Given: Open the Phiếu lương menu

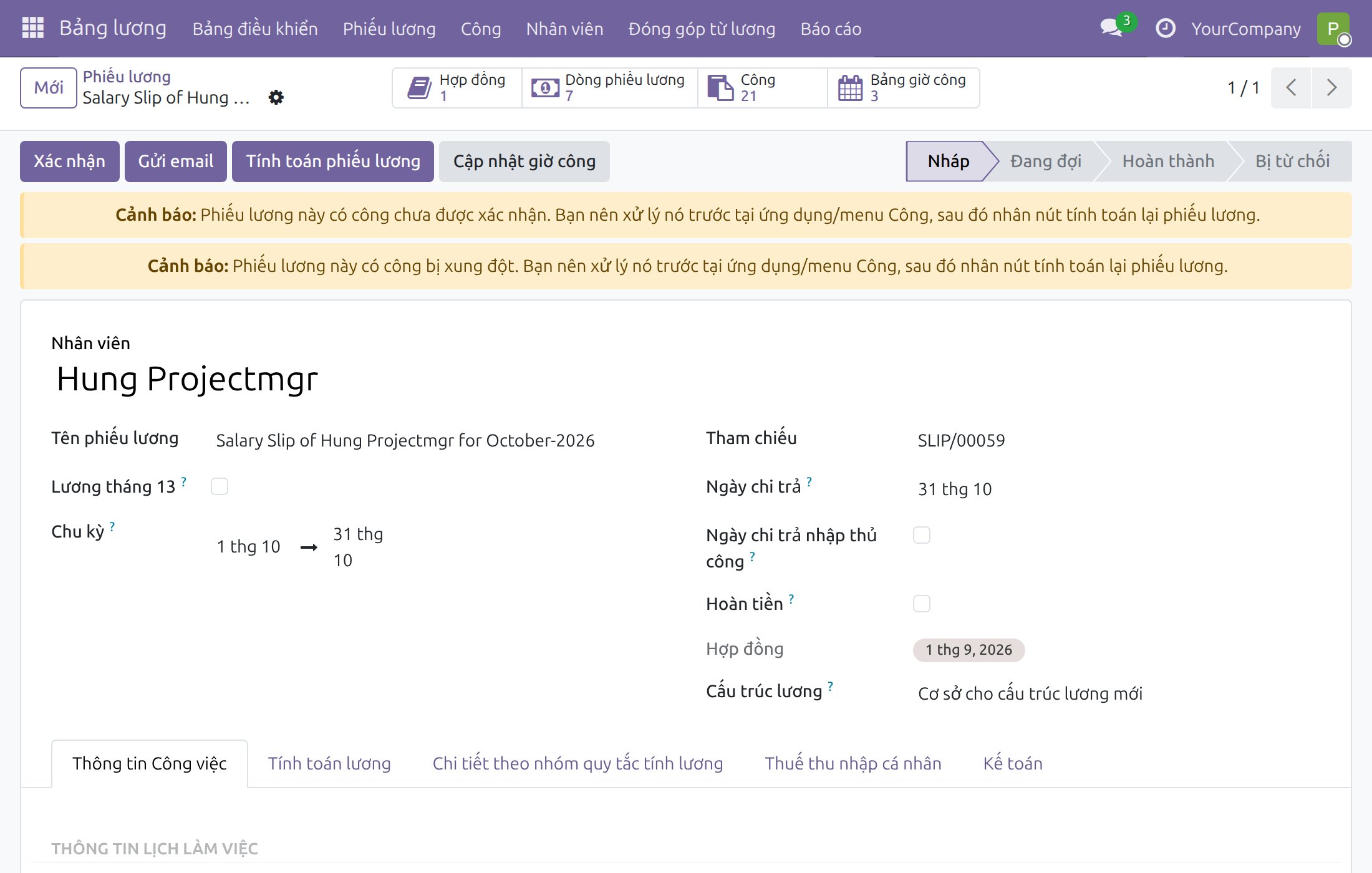Looking at the screenshot, I should click(x=389, y=29).
